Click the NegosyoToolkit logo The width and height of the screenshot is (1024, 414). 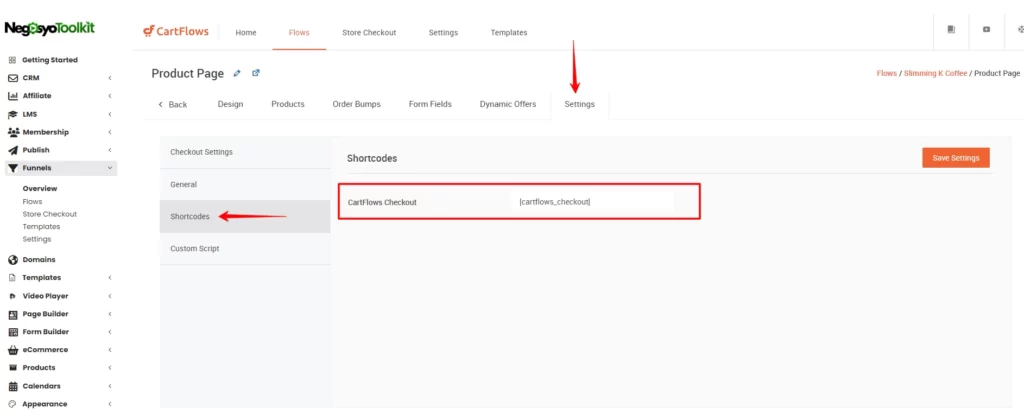click(50, 28)
